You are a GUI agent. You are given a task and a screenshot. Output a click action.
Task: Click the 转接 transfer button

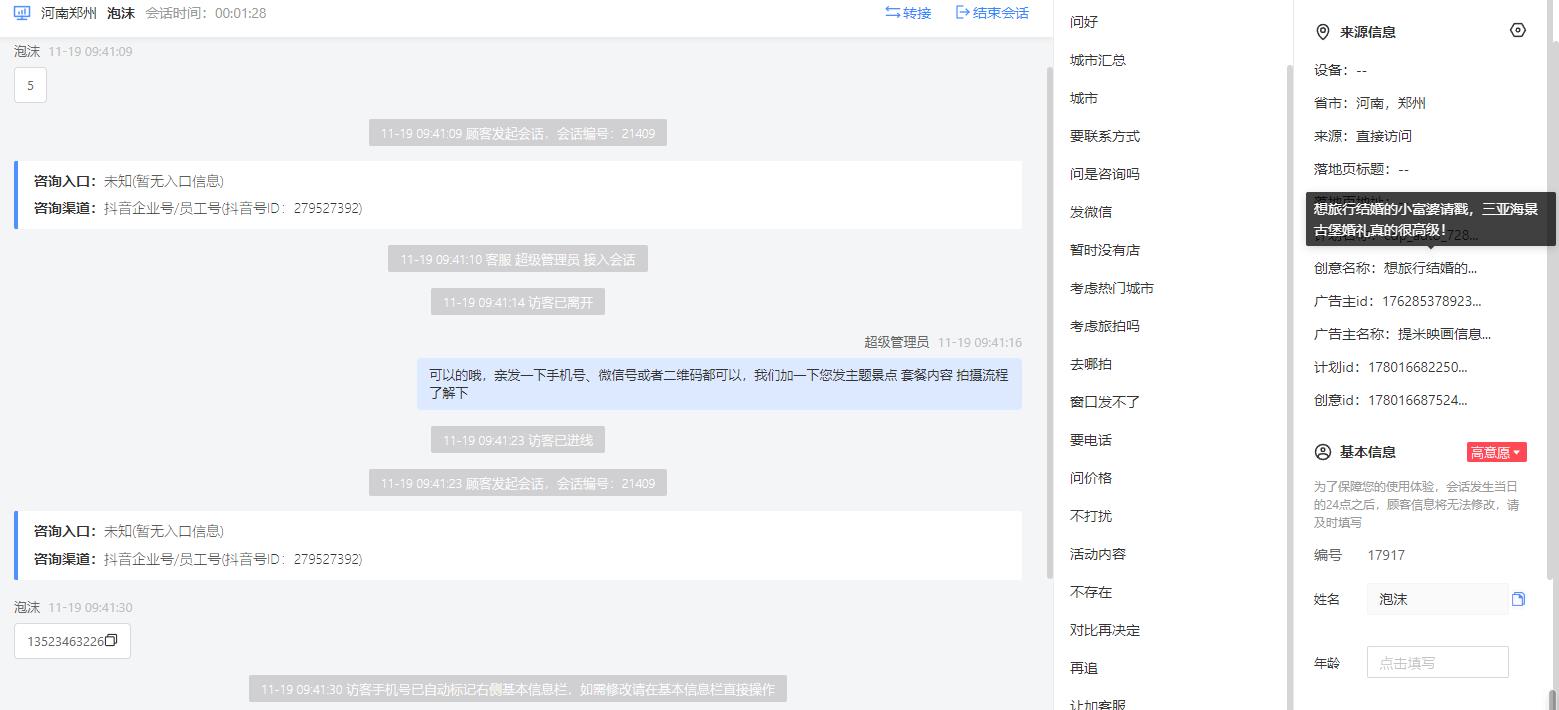click(908, 13)
